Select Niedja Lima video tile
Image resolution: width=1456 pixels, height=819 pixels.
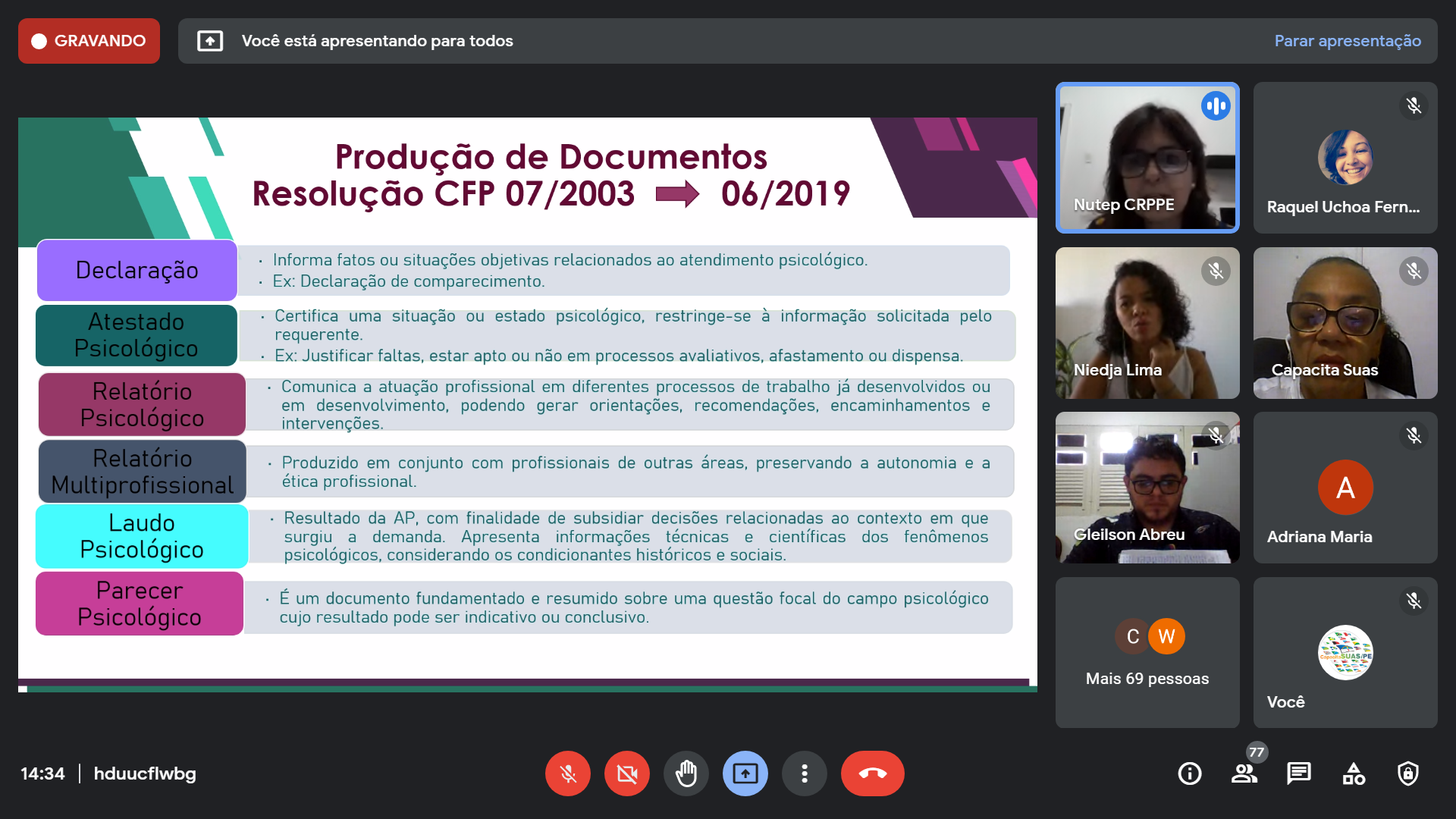[x=1147, y=323]
